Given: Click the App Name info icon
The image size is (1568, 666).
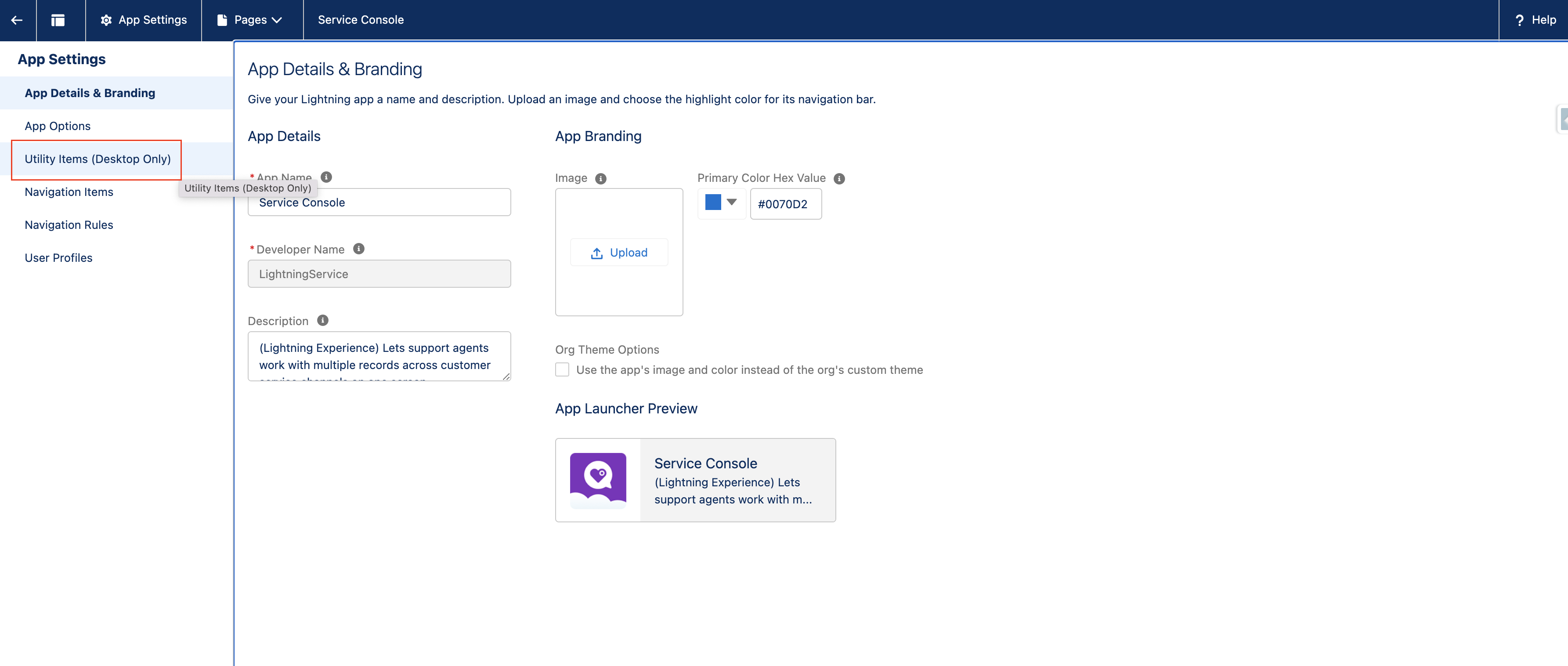Looking at the screenshot, I should 326,177.
